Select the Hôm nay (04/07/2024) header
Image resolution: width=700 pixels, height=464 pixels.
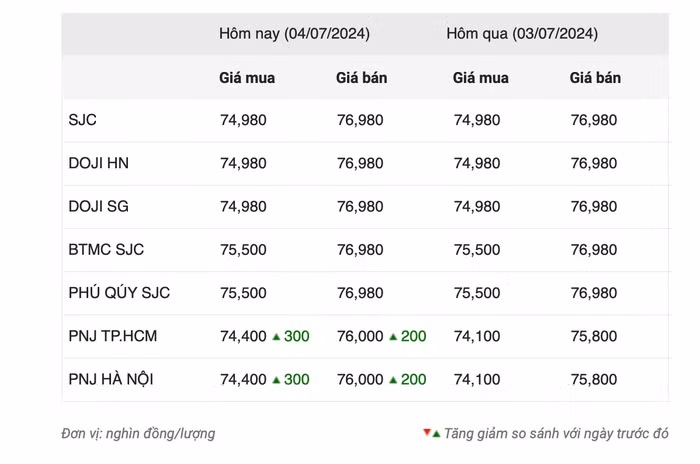click(x=294, y=33)
